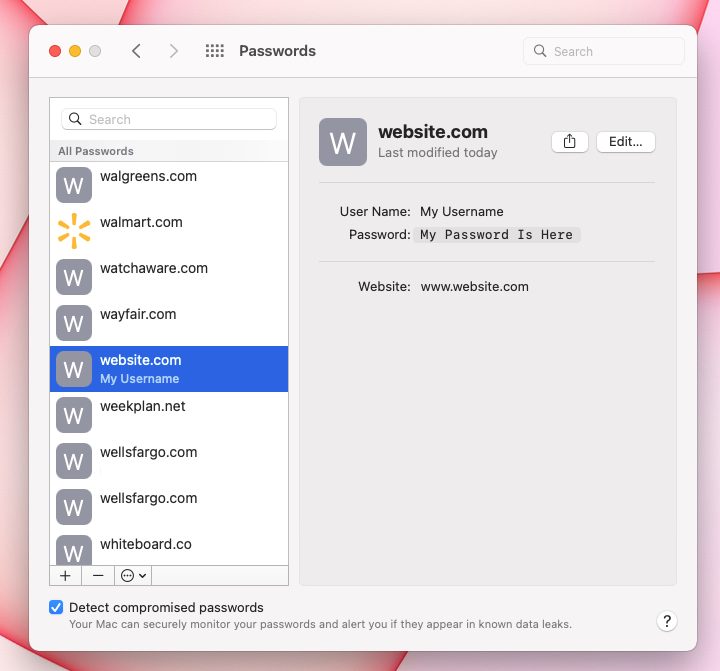The height and width of the screenshot is (671, 720).
Task: Go back with the left chevron
Action: [x=136, y=51]
